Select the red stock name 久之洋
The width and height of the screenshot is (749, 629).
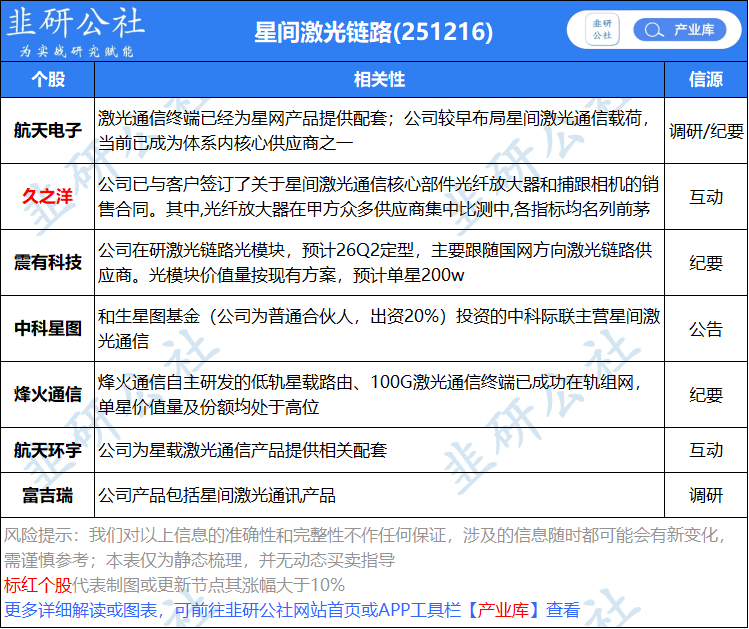click(x=48, y=196)
